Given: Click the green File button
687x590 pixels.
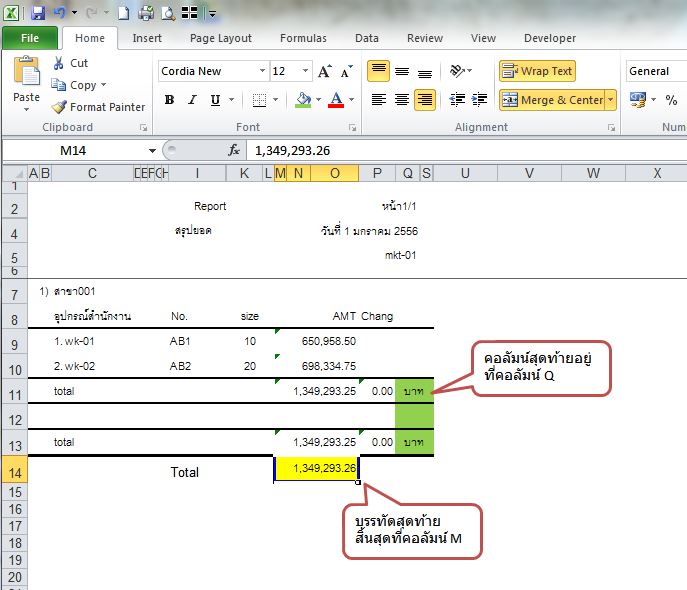Looking at the screenshot, I should point(29,38).
